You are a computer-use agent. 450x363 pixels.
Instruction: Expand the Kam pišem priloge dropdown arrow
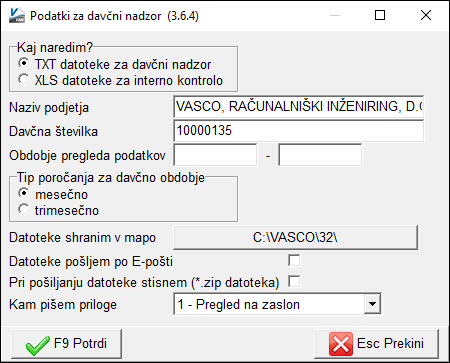tap(372, 304)
